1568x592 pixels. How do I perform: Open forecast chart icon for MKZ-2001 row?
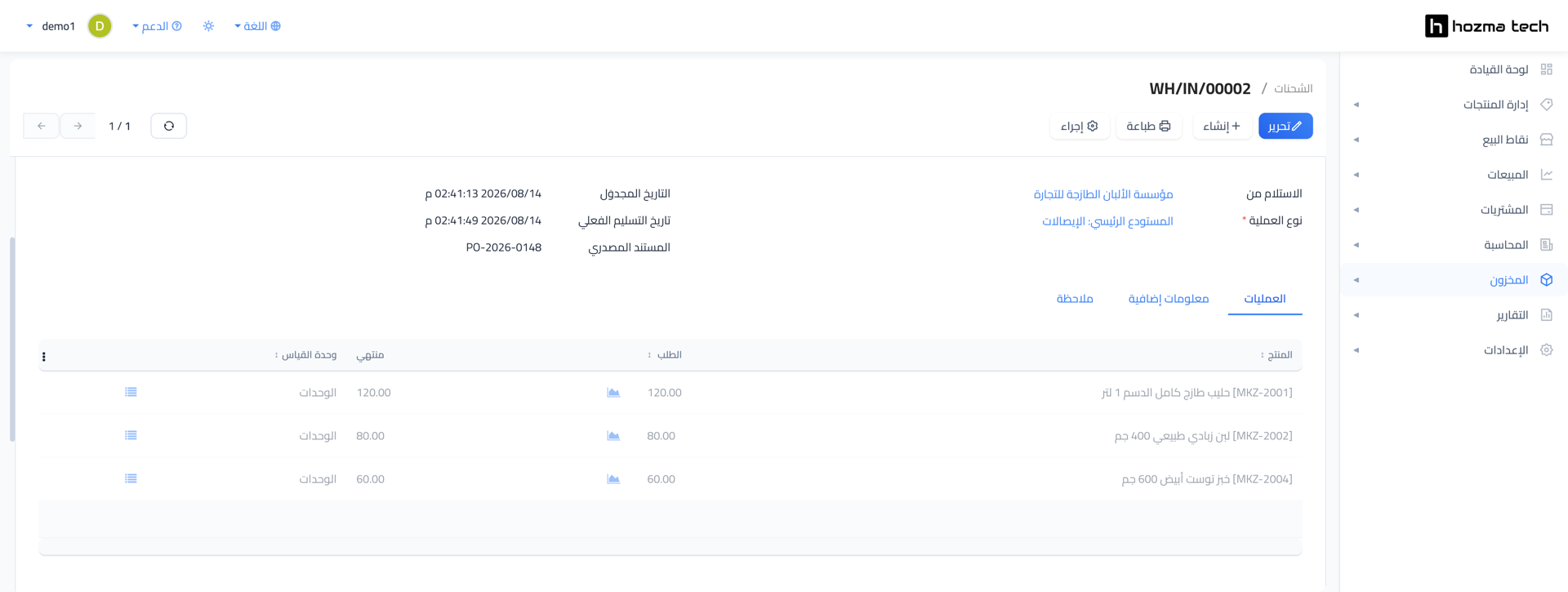(613, 393)
